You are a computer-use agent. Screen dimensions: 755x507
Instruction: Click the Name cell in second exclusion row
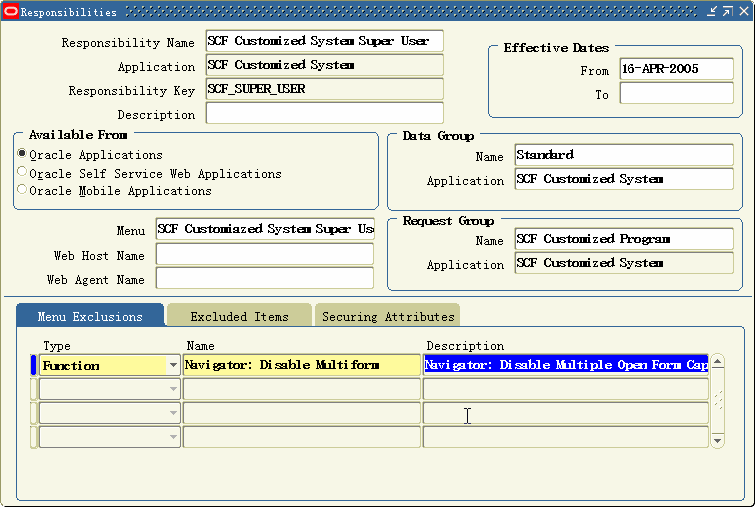tap(301, 389)
